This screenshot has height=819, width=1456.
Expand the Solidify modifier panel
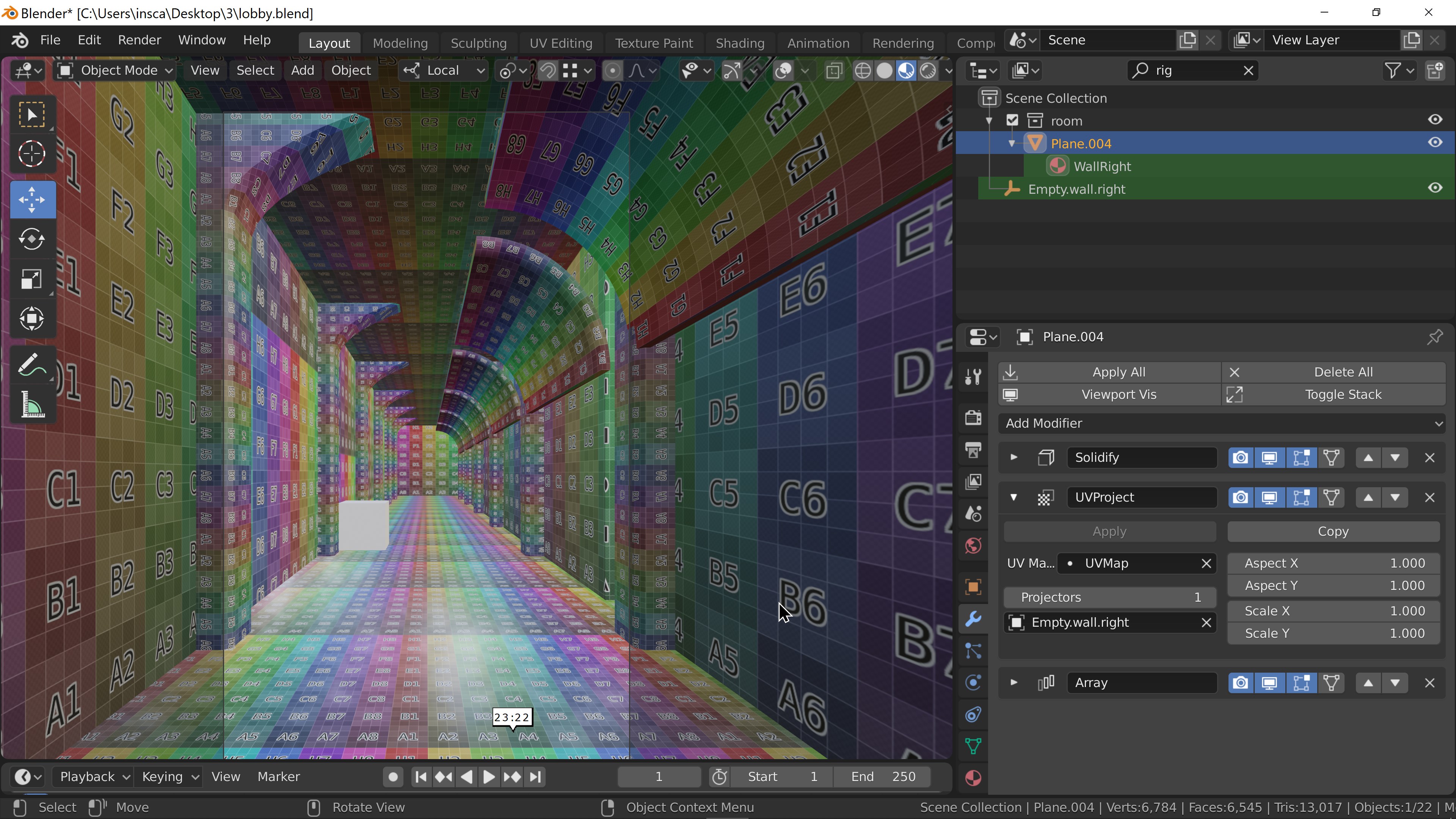point(1014,457)
